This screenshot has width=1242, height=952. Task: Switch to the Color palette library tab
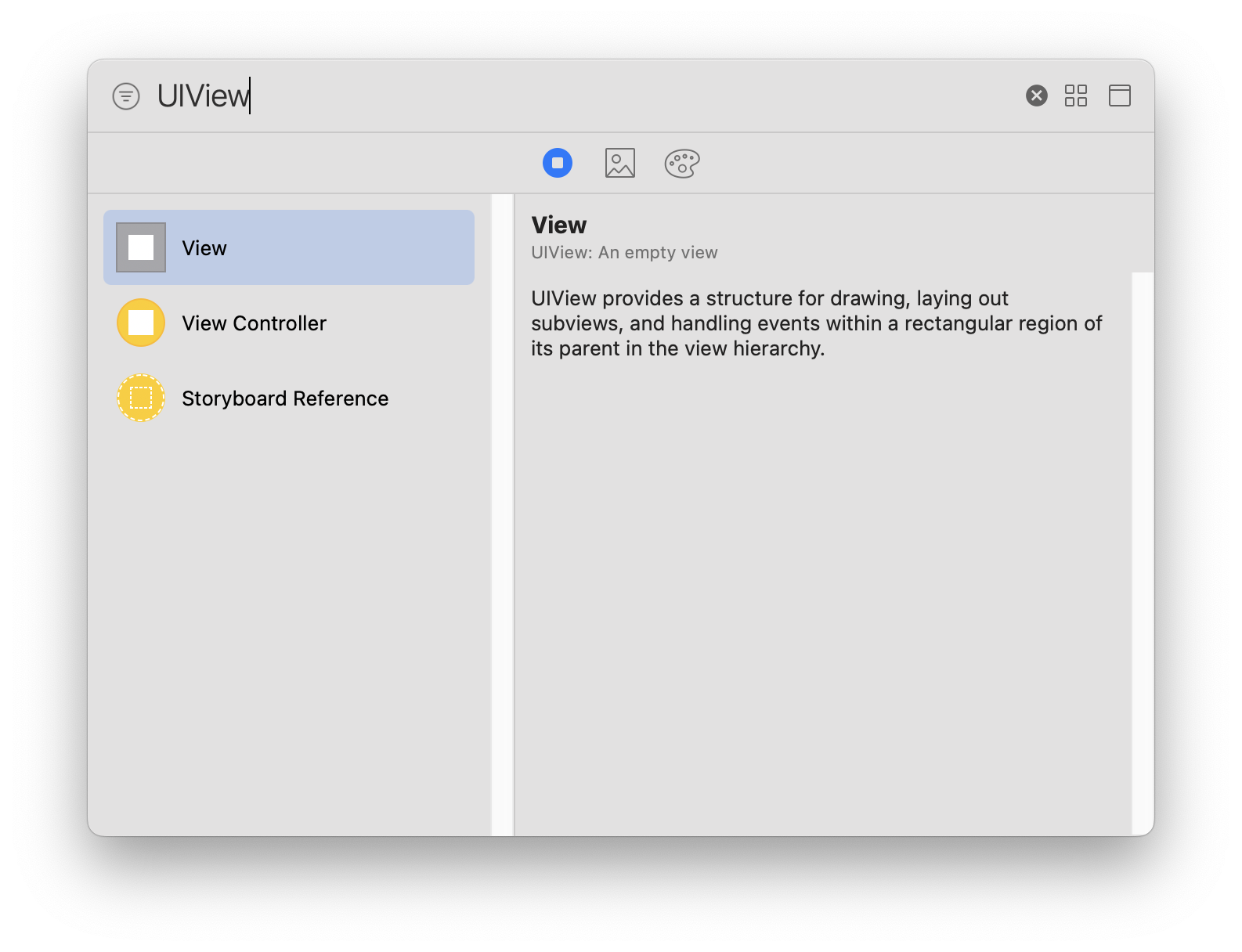682,163
